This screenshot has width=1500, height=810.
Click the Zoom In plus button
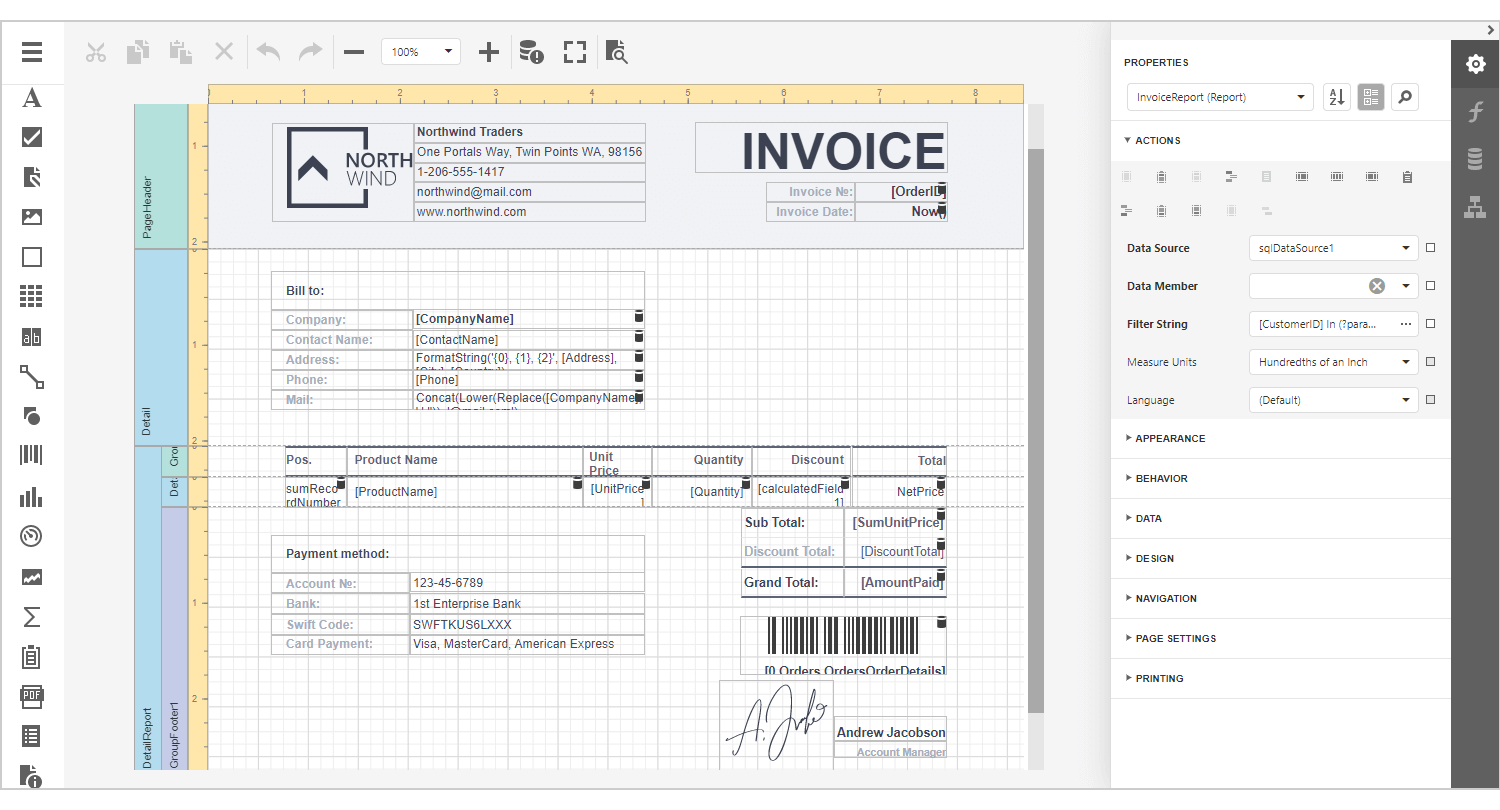pyautogui.click(x=488, y=52)
